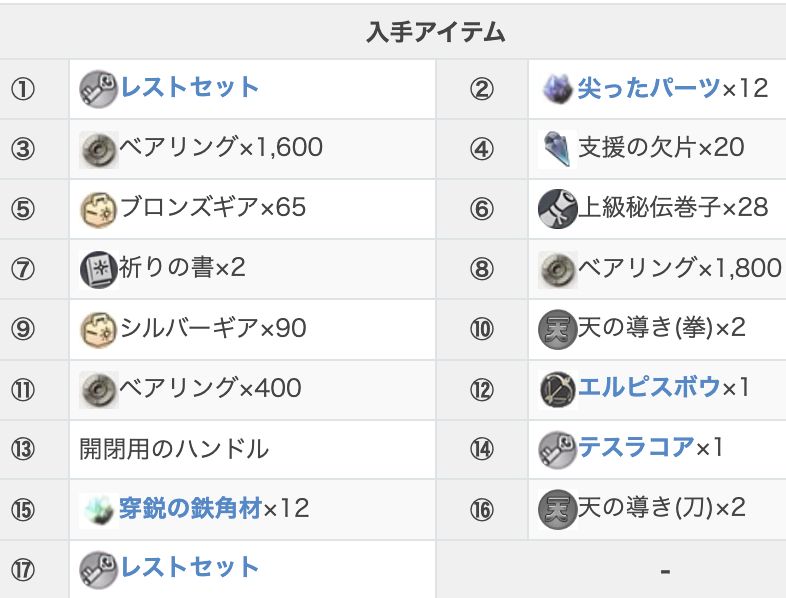Click the 開閉用のハンドル item text

174,448
